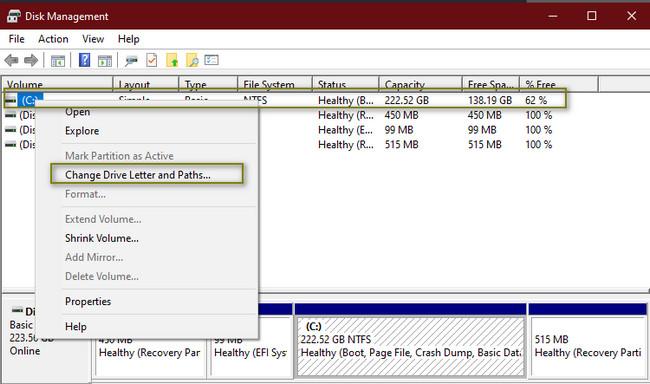Image resolution: width=650 pixels, height=384 pixels.
Task: Click the folder with green up arrow icon
Action: 172,61
